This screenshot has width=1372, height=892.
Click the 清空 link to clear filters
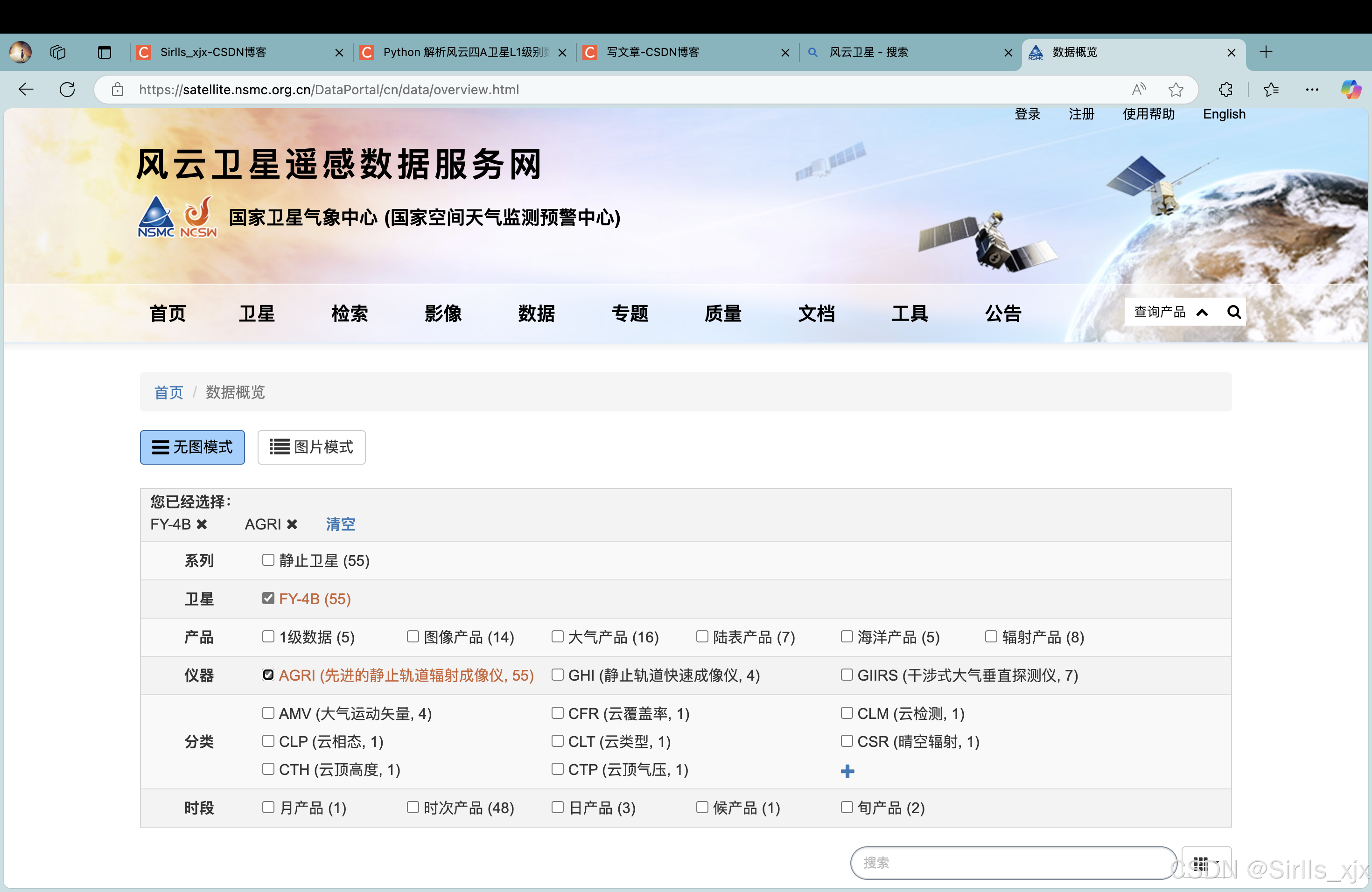coord(340,524)
